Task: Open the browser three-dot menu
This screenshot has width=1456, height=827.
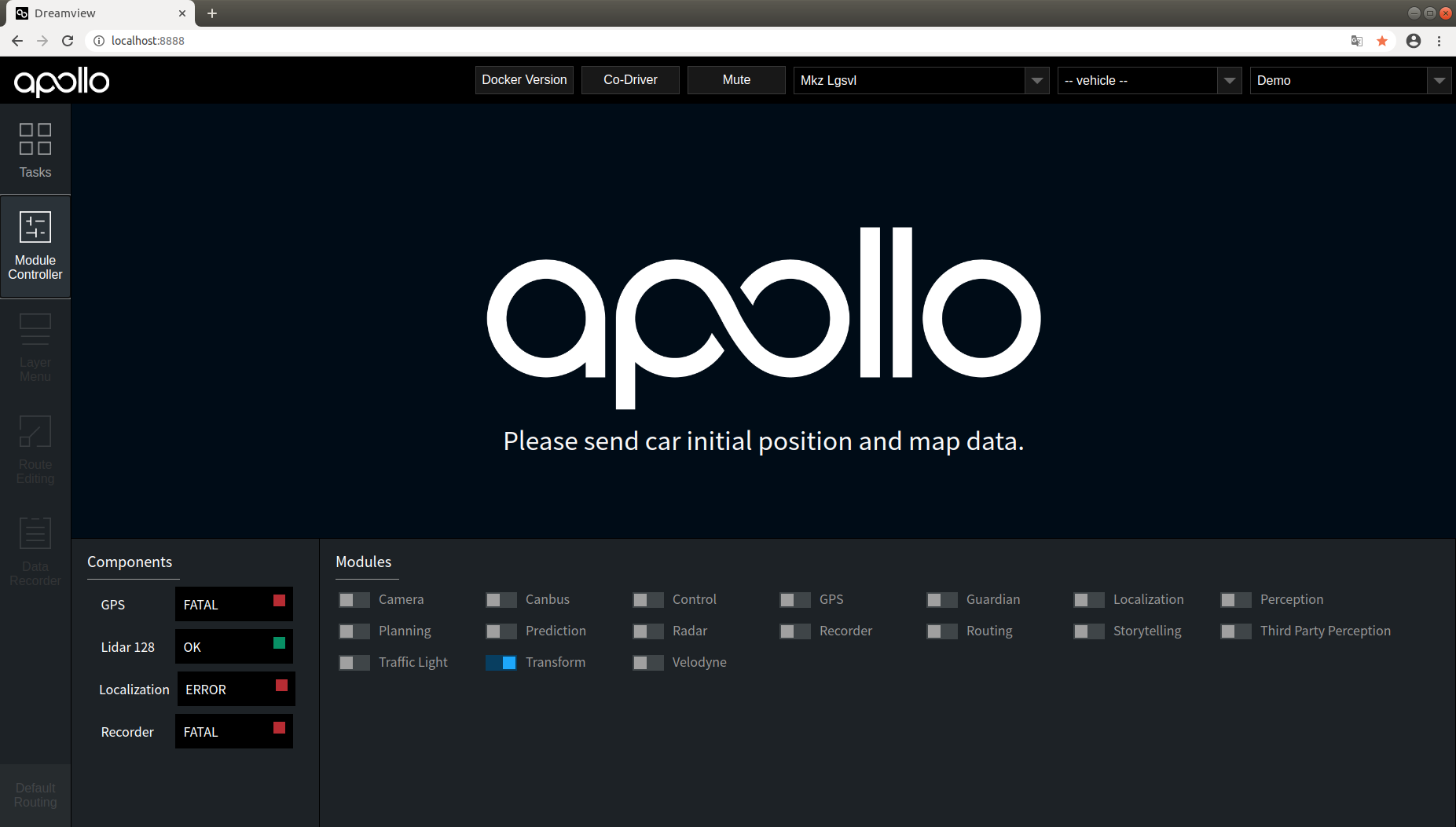Action: tap(1439, 41)
